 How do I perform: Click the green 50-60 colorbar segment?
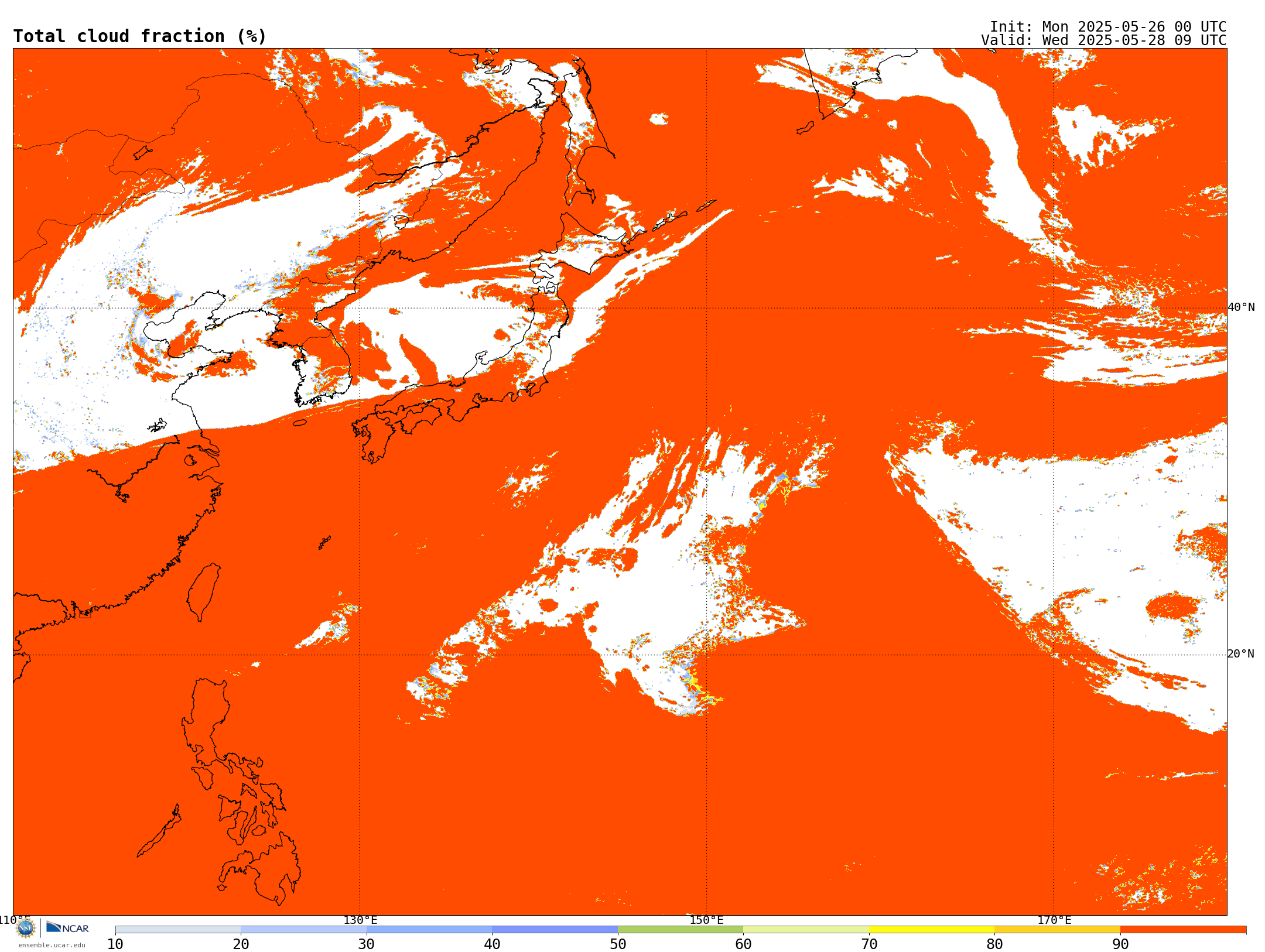tap(681, 930)
